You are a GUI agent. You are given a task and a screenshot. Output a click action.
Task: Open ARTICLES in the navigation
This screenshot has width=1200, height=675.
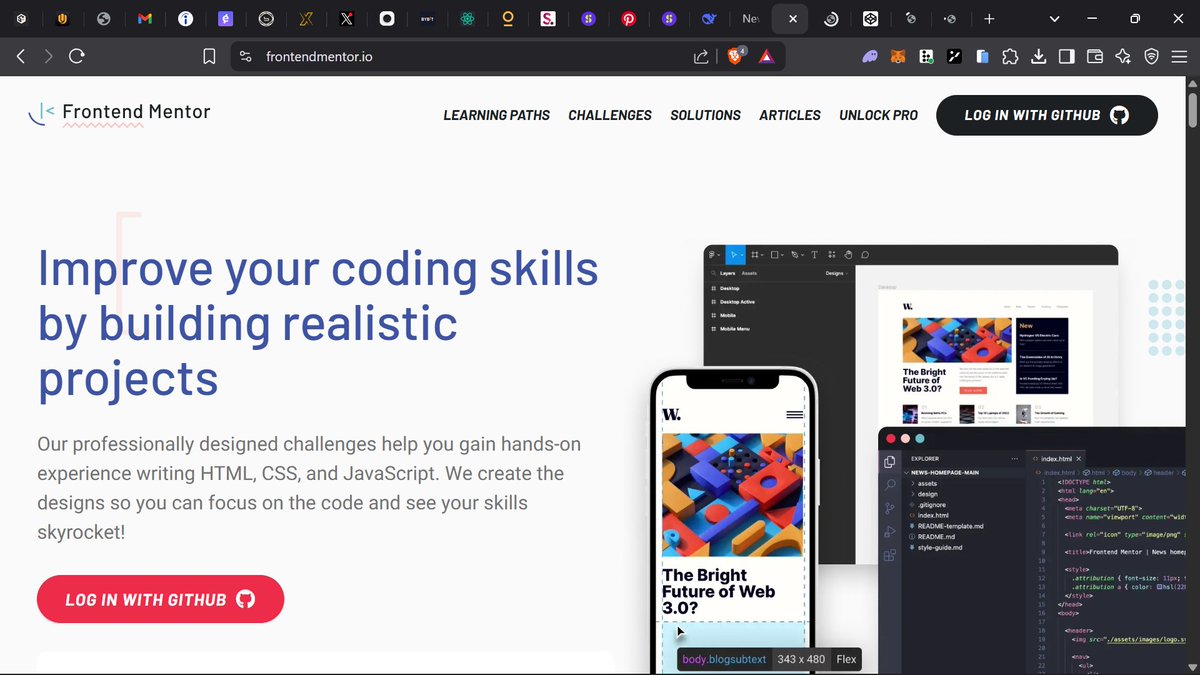(x=790, y=115)
